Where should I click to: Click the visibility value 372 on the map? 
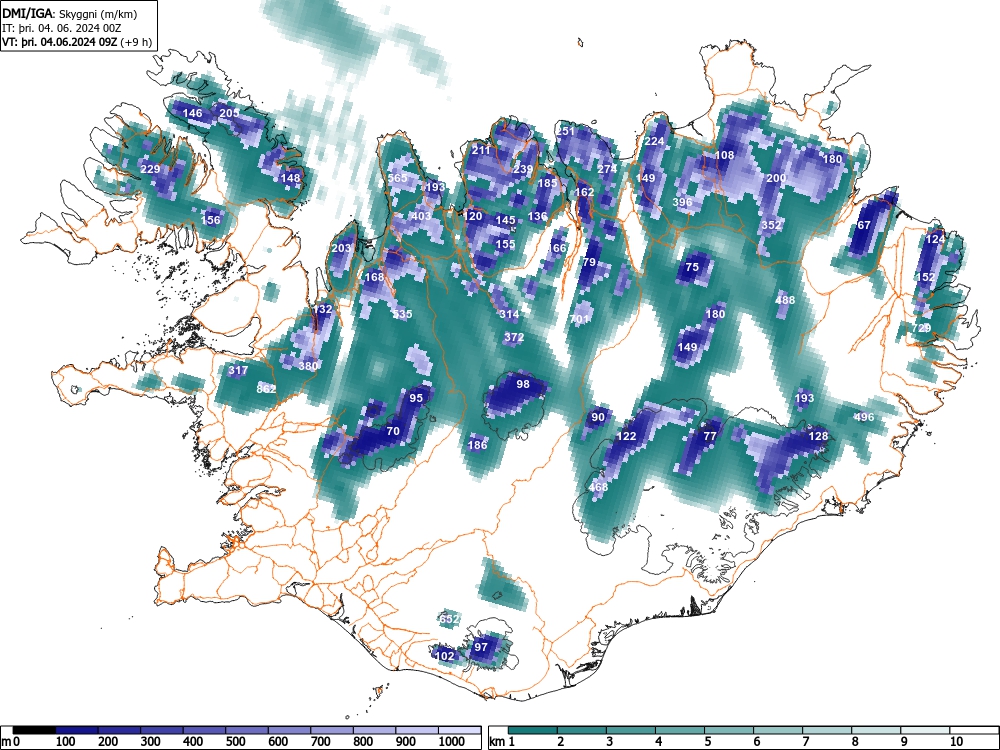pyautogui.click(x=514, y=337)
